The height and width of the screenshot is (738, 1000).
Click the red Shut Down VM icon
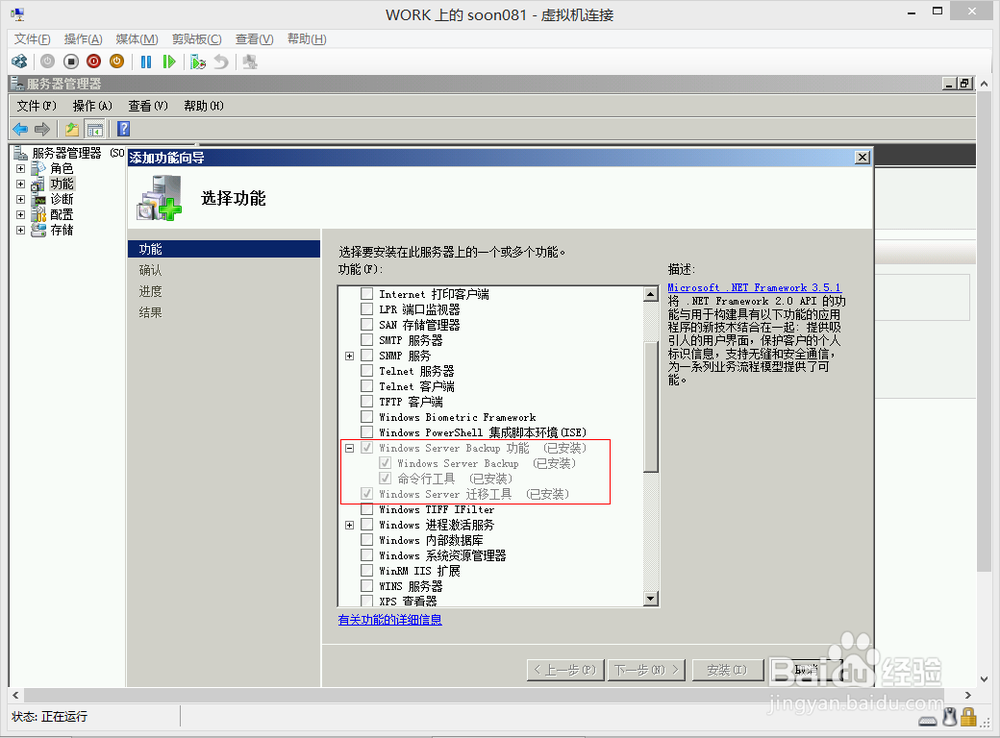[94, 62]
